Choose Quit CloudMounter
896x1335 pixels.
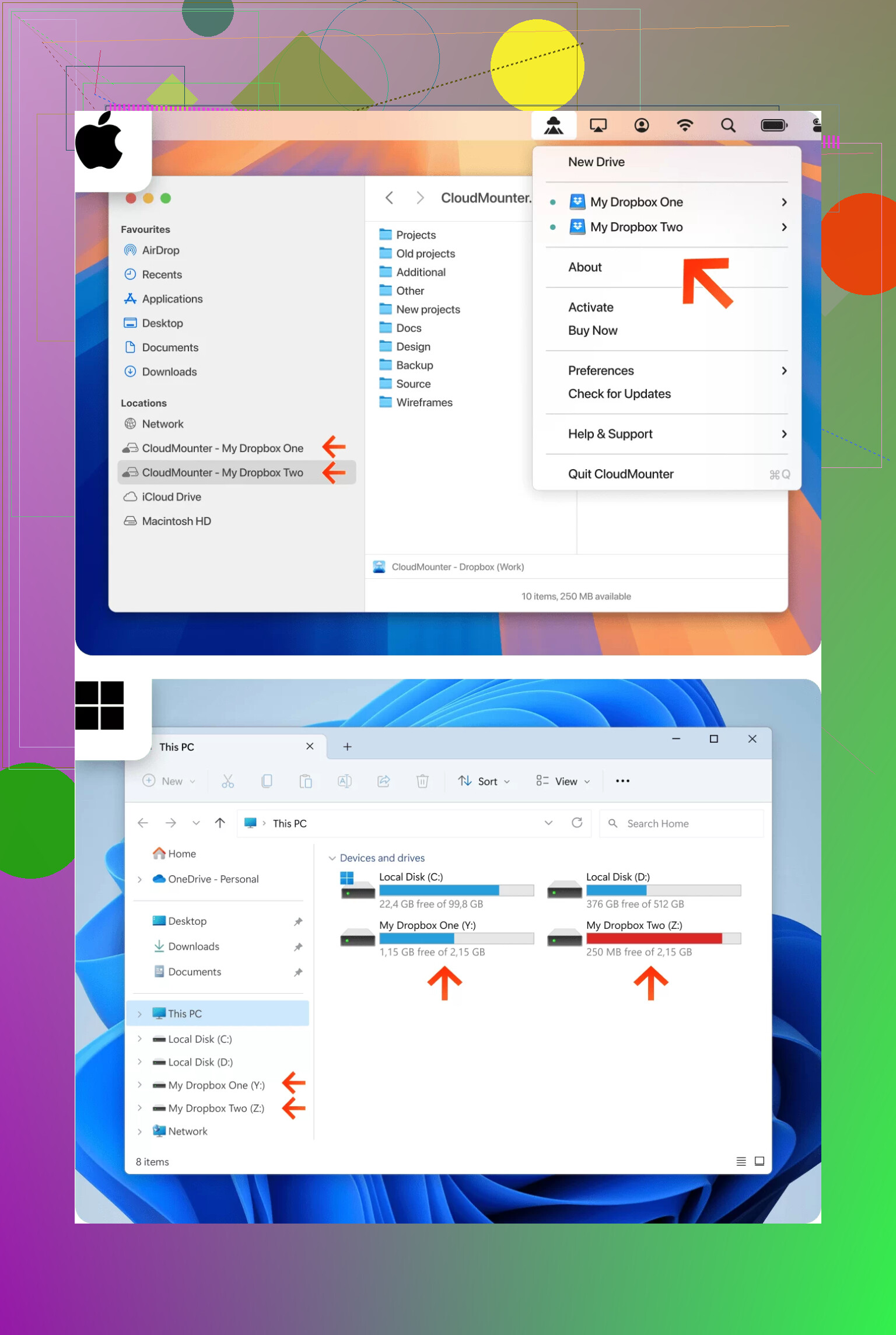click(621, 474)
